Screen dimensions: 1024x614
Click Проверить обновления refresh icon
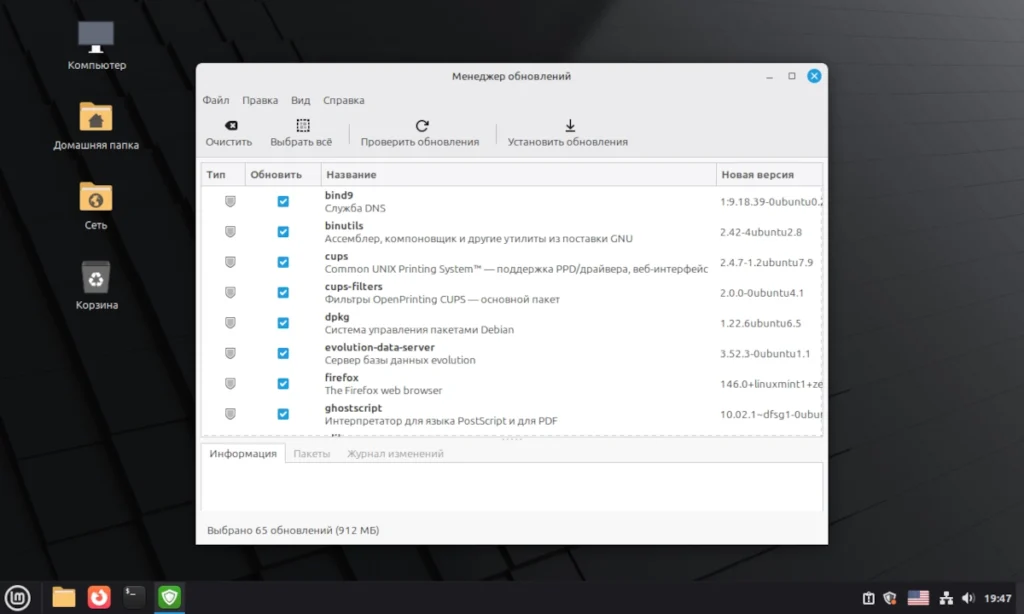coord(422,125)
